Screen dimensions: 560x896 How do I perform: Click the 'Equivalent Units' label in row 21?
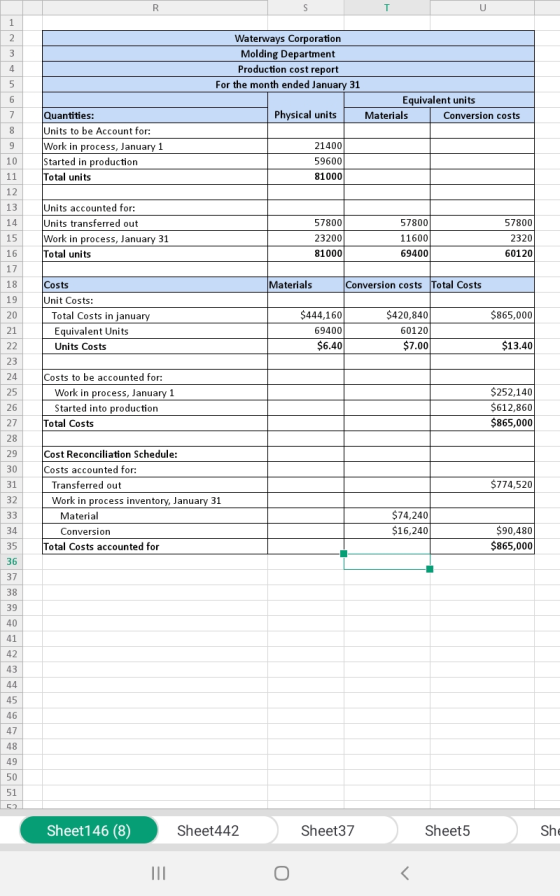(x=91, y=331)
